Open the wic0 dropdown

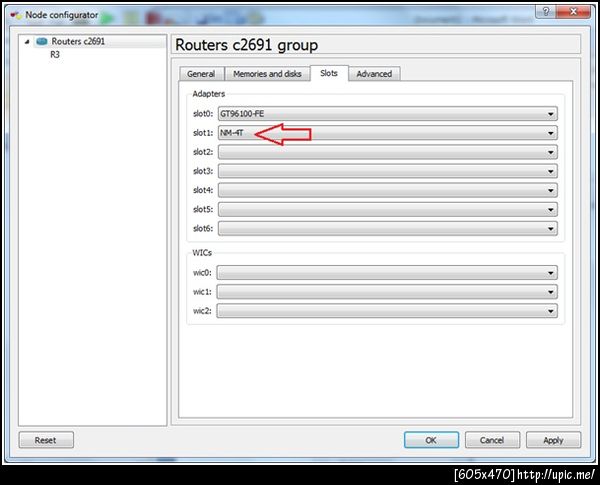coord(387,273)
